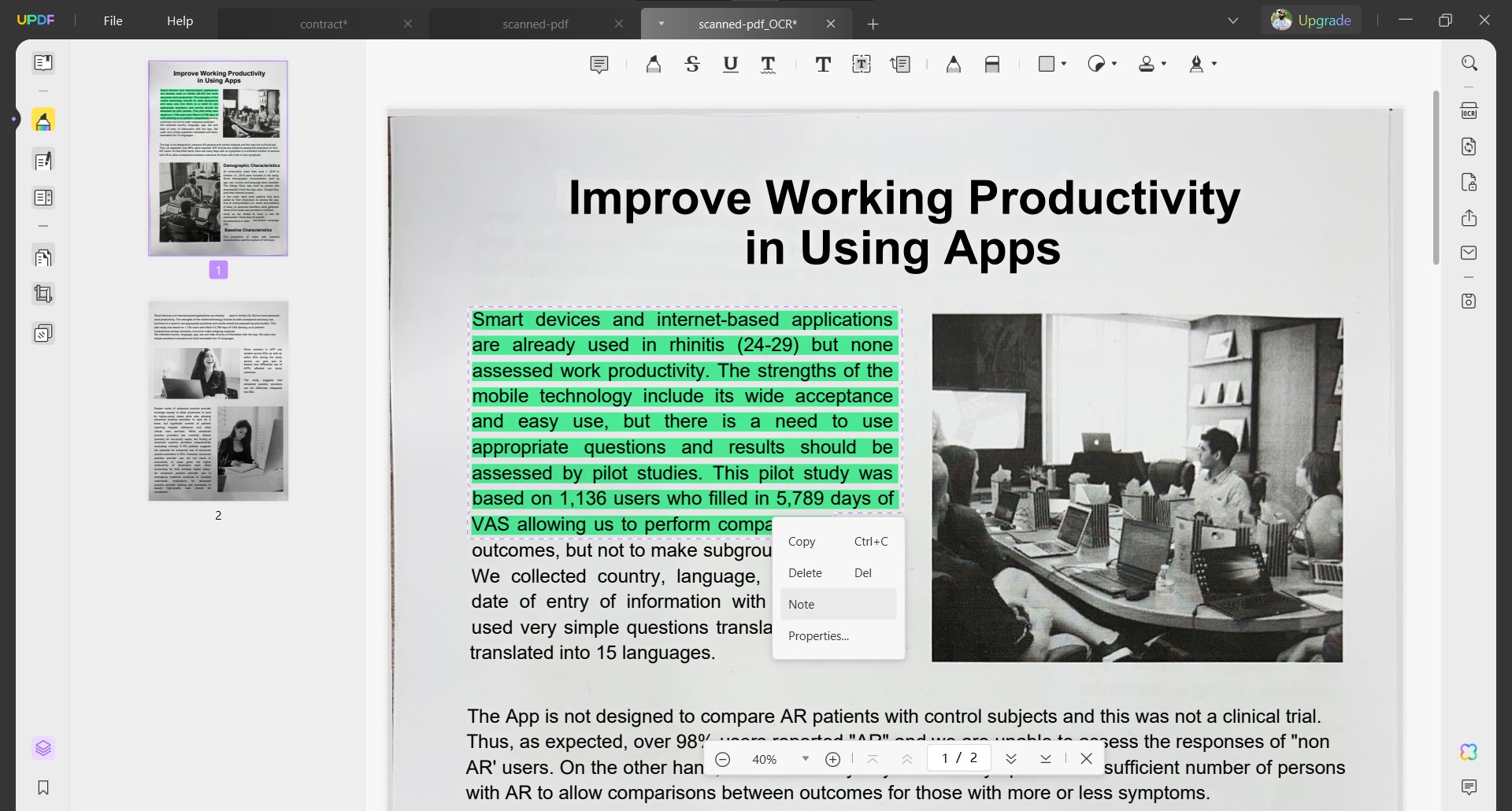Open the 40% zoom level dropdown

(x=805, y=759)
